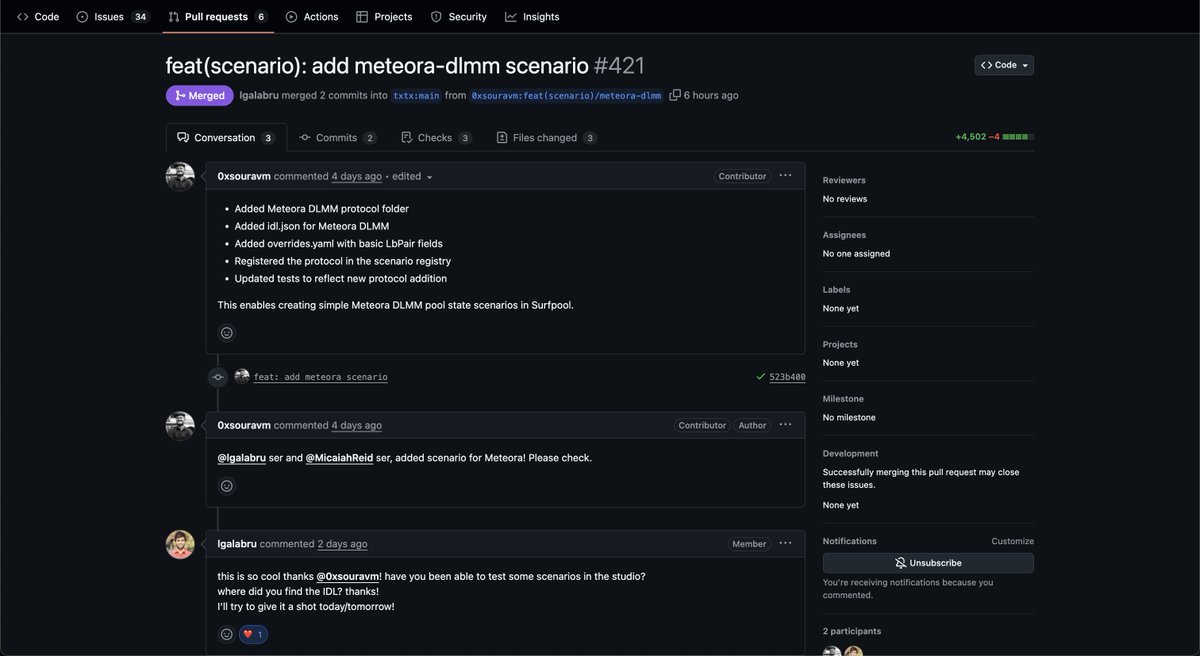
Task: Open options menu on lgalabru's comment
Action: click(x=785, y=544)
